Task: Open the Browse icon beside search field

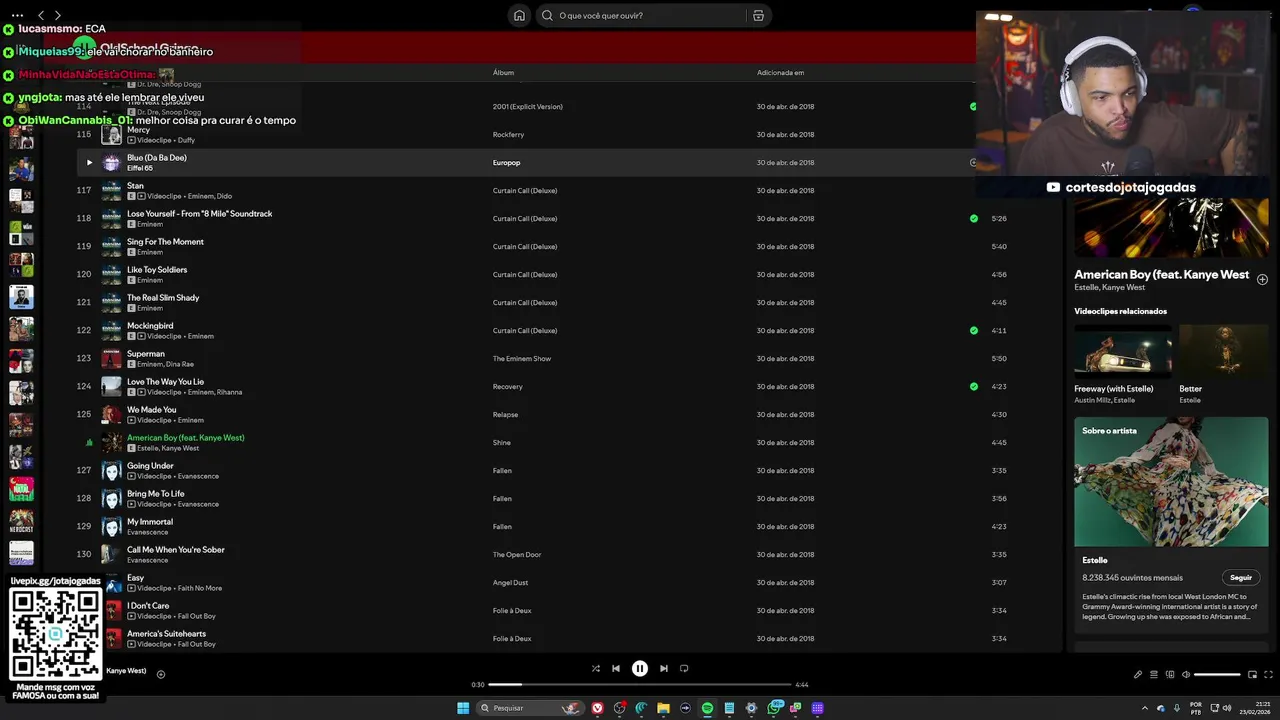Action: point(758,15)
